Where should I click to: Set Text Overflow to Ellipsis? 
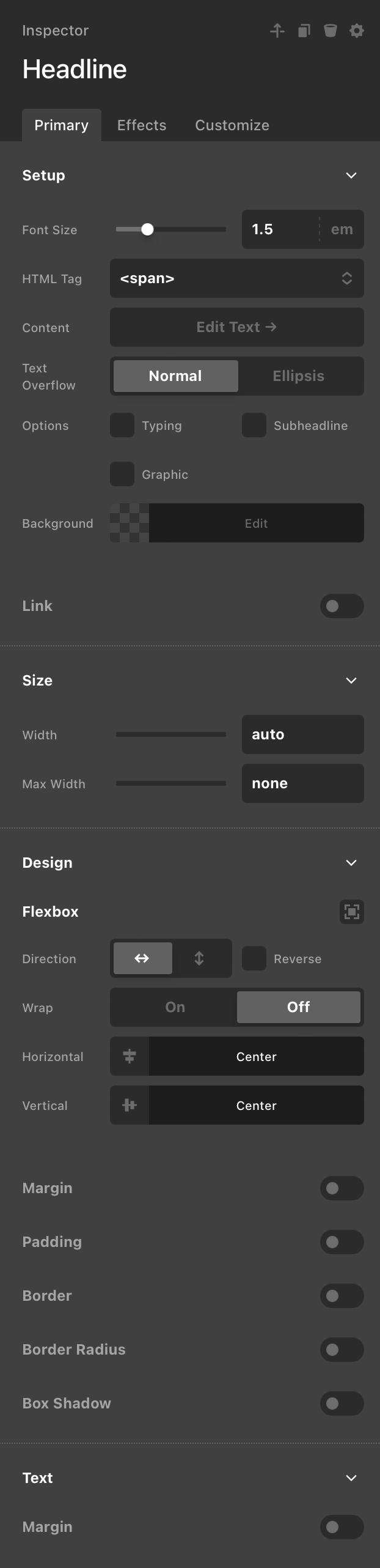pos(298,376)
